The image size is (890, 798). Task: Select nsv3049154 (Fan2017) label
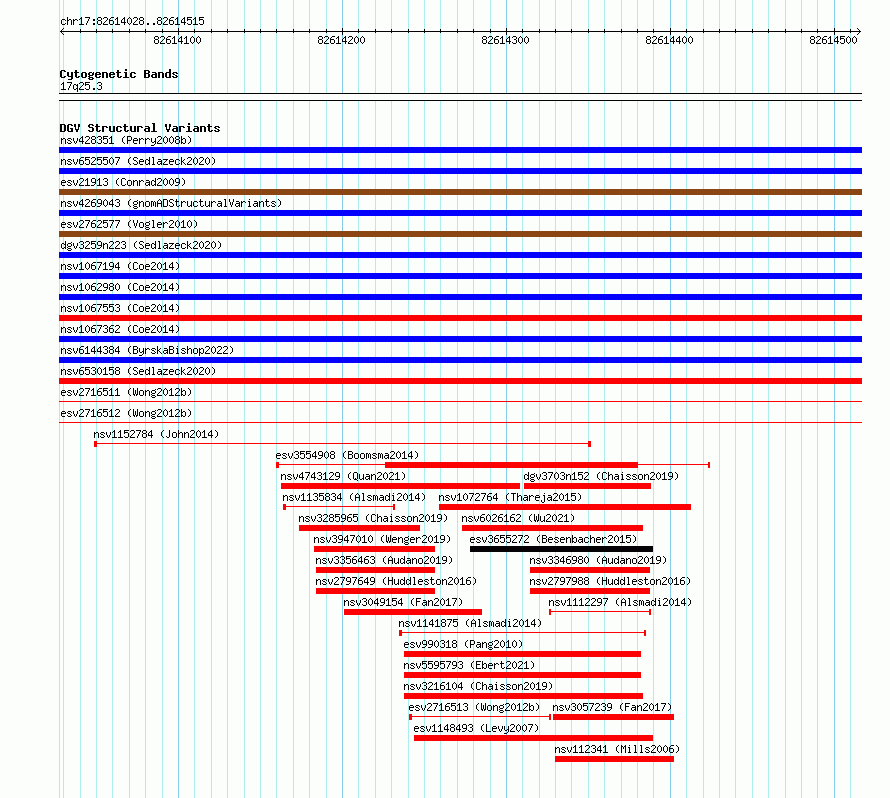403,602
